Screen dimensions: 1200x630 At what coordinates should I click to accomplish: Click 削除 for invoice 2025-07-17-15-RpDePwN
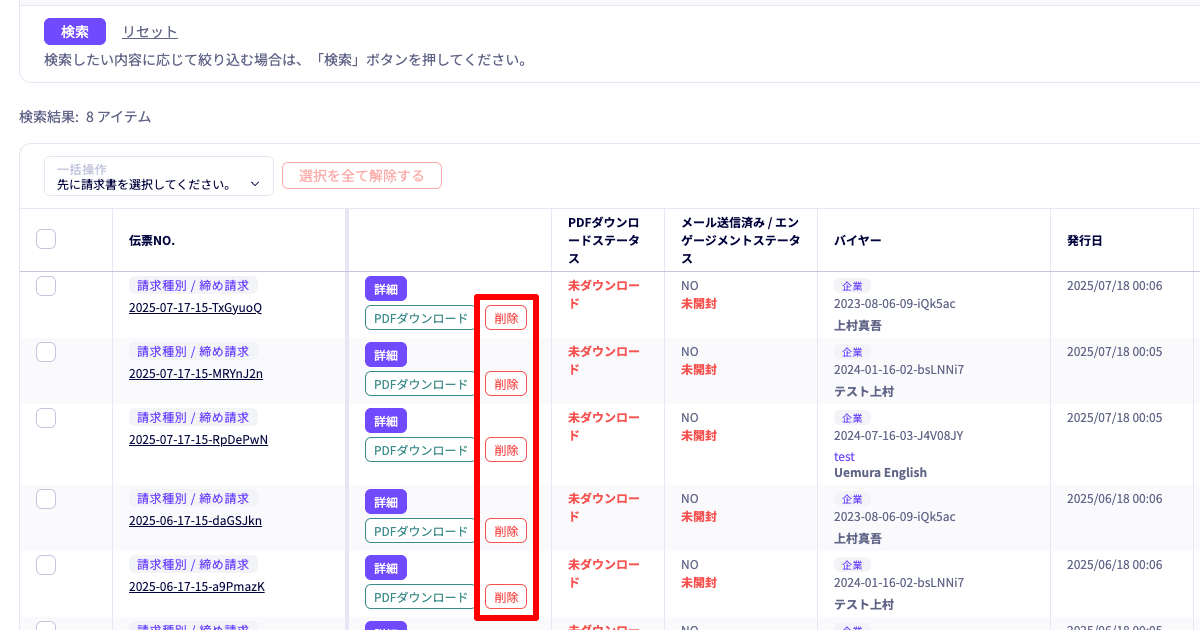(x=506, y=450)
